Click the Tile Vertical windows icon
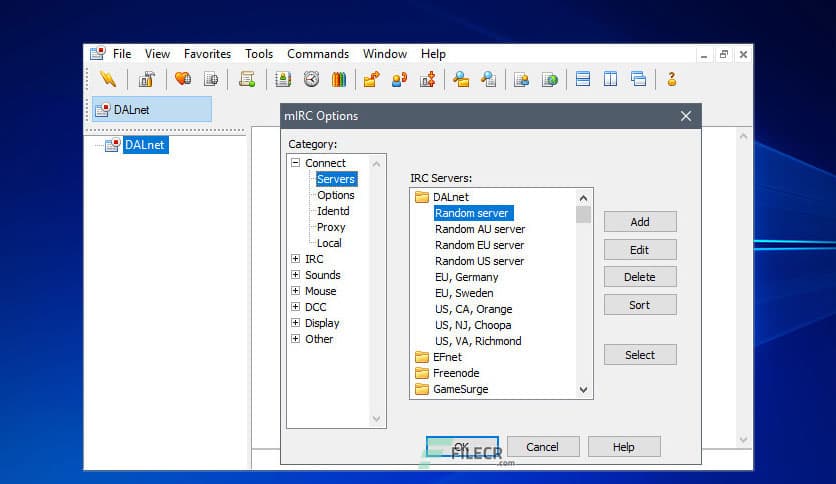836x484 pixels. [610, 79]
